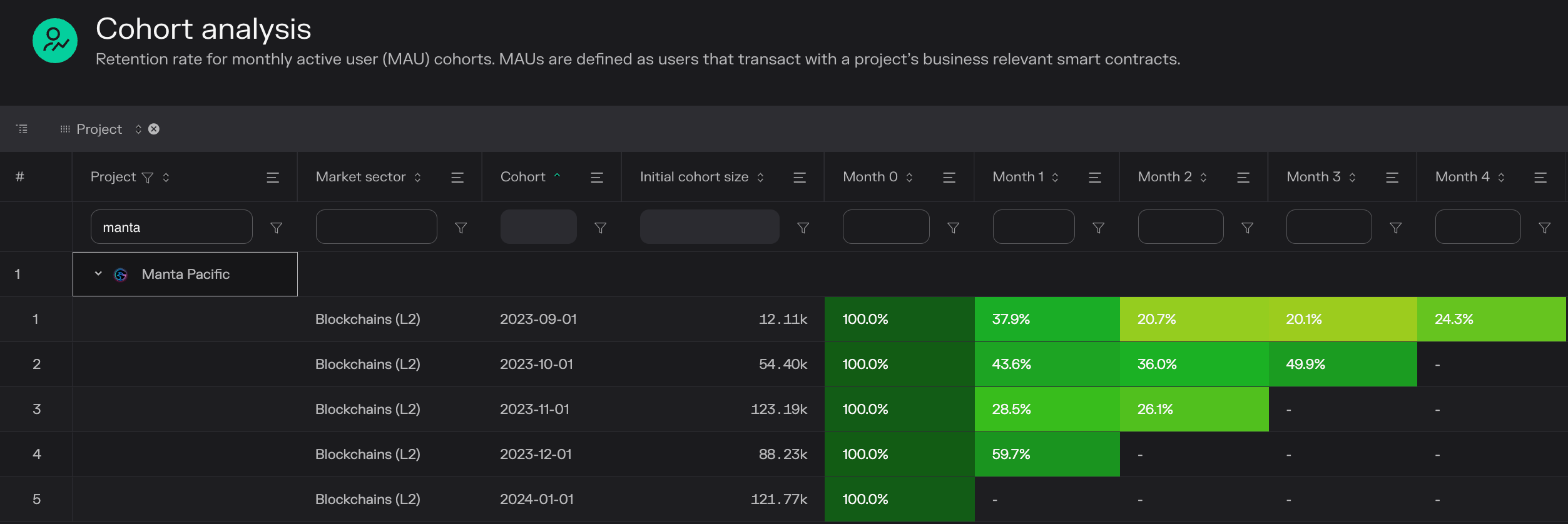Select the 88.23k cohort size cell
Screen dimensions: 1568x524
tap(723, 454)
